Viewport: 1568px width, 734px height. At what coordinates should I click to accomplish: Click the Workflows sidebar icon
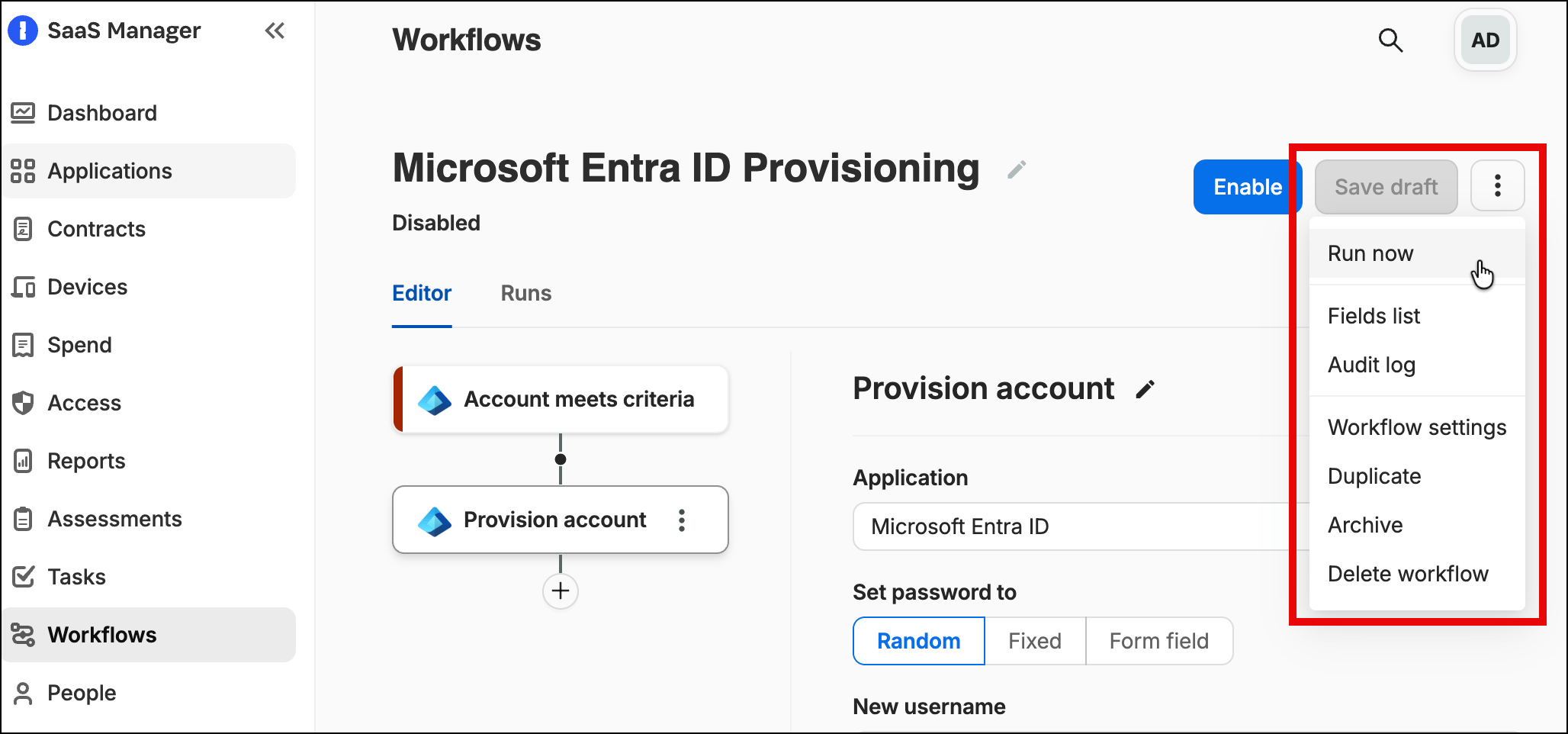(x=23, y=635)
